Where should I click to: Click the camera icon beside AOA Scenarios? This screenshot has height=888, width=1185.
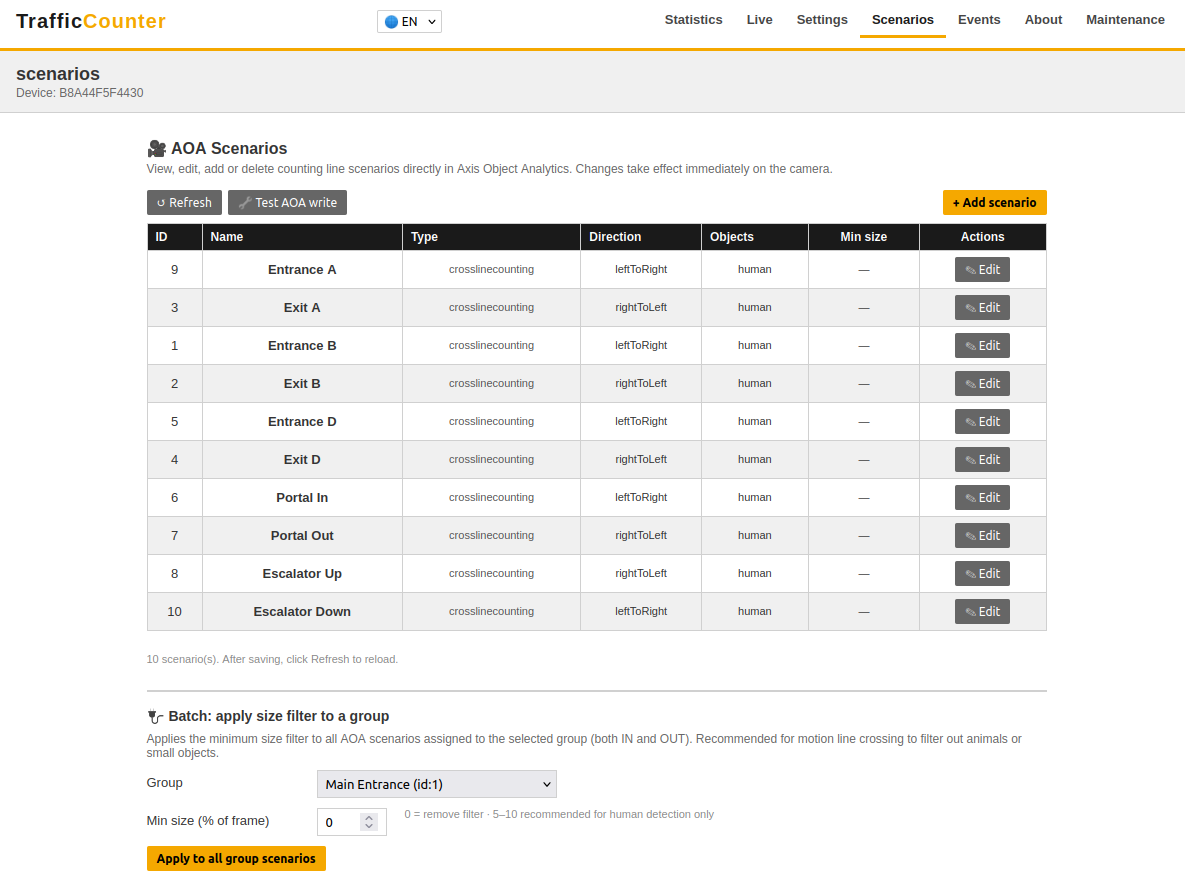[x=156, y=148]
